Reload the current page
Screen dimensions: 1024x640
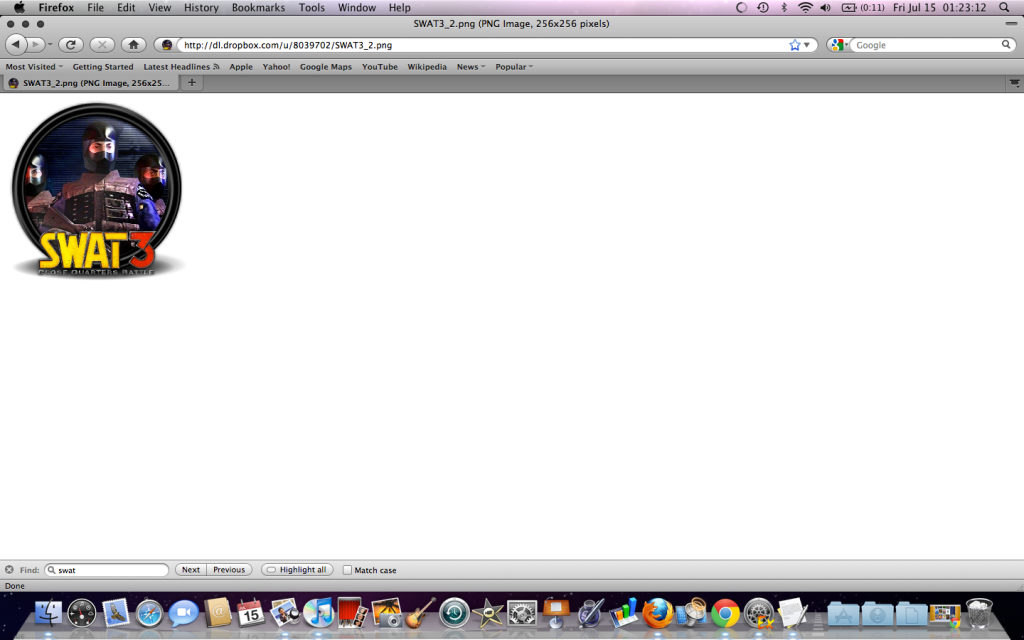(x=71, y=44)
